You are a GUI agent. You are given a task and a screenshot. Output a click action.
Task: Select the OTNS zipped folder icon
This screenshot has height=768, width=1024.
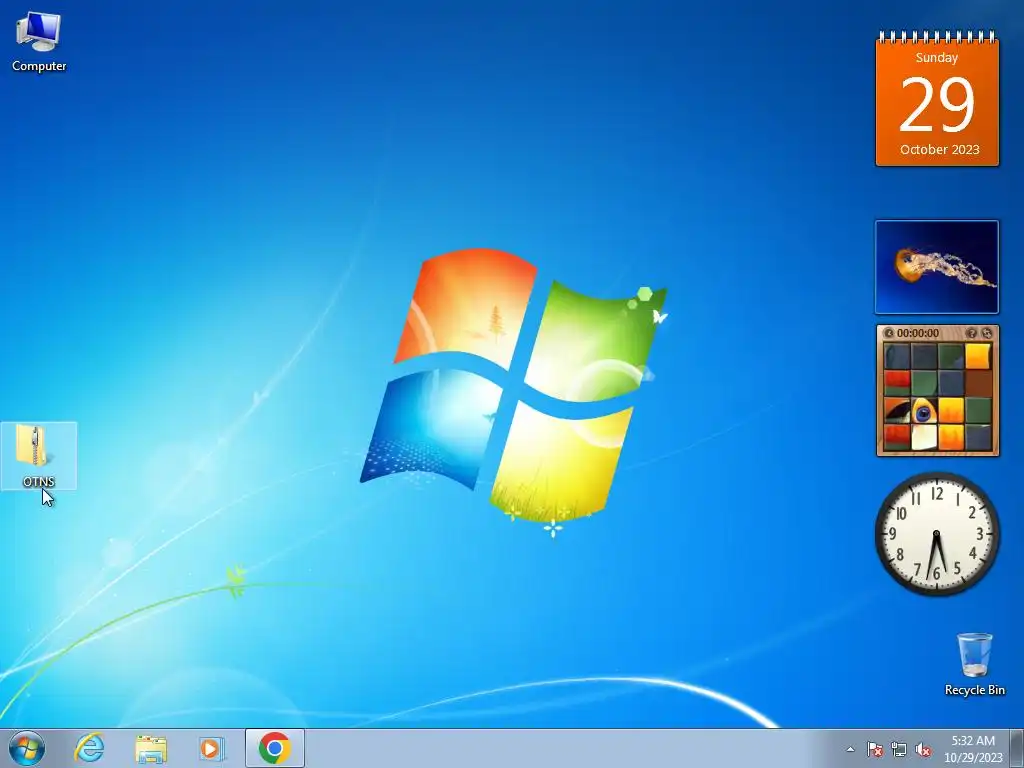point(39,455)
